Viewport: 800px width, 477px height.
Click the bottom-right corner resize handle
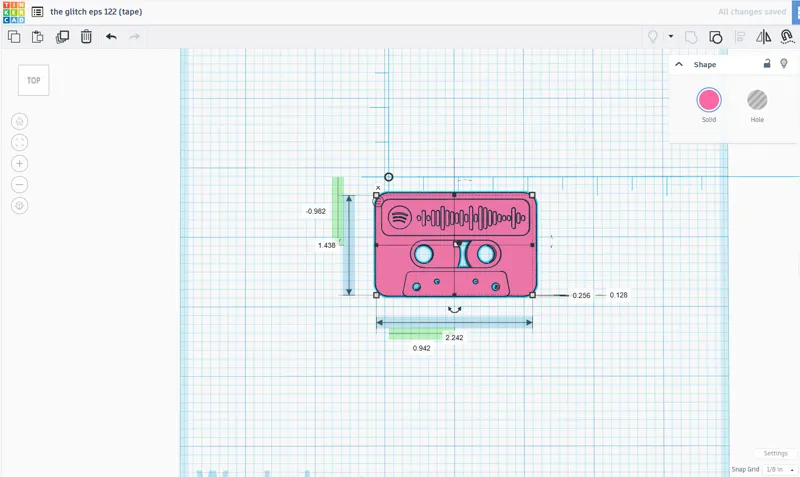coord(533,295)
